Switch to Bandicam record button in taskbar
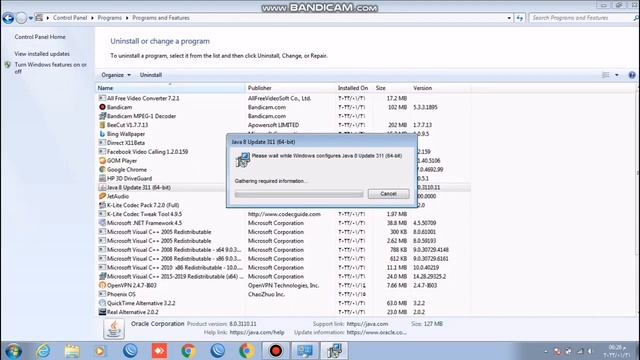The image size is (640, 360). pyautogui.click(x=276, y=351)
